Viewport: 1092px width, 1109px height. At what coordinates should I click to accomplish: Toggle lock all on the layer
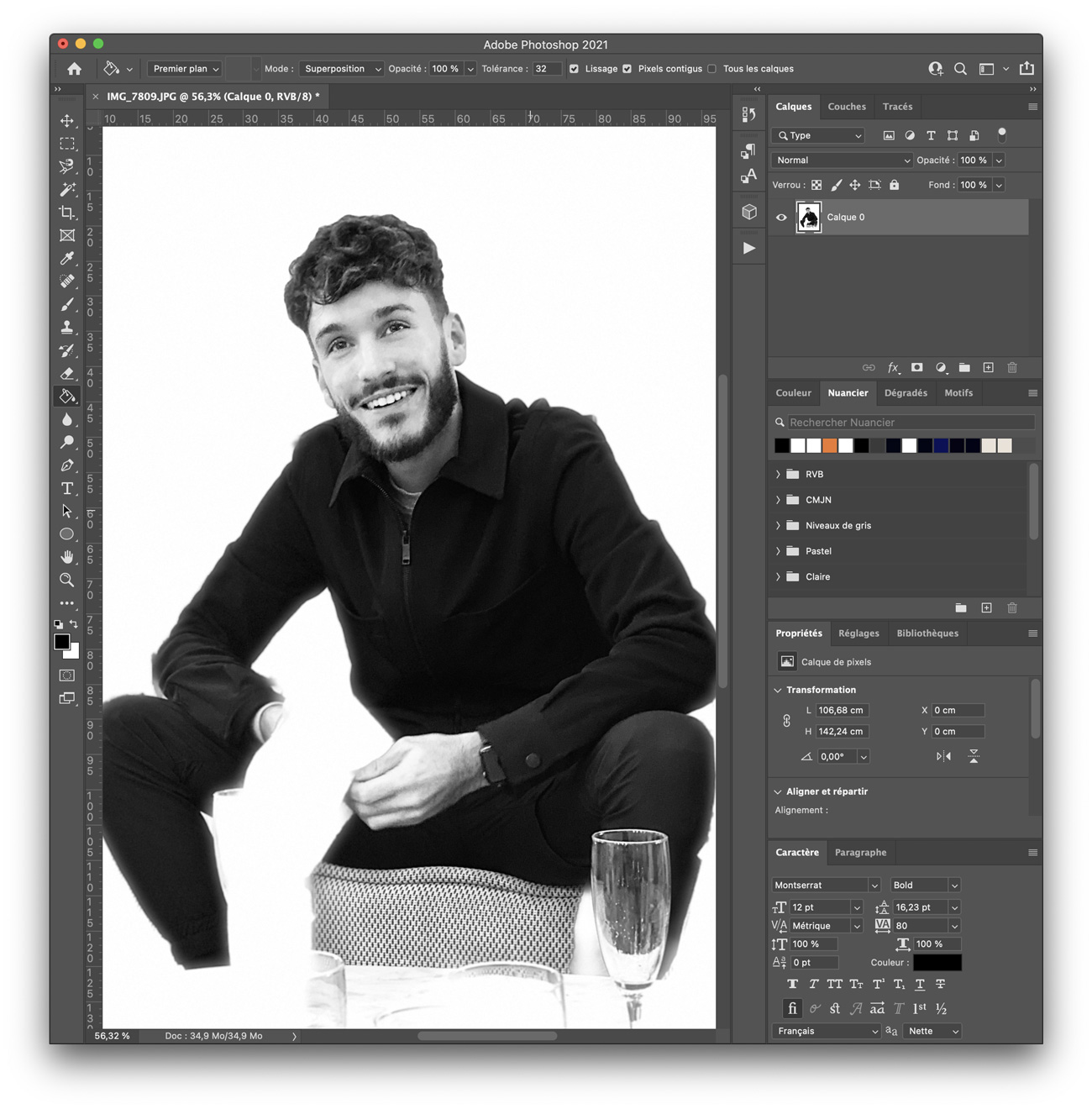[894, 185]
